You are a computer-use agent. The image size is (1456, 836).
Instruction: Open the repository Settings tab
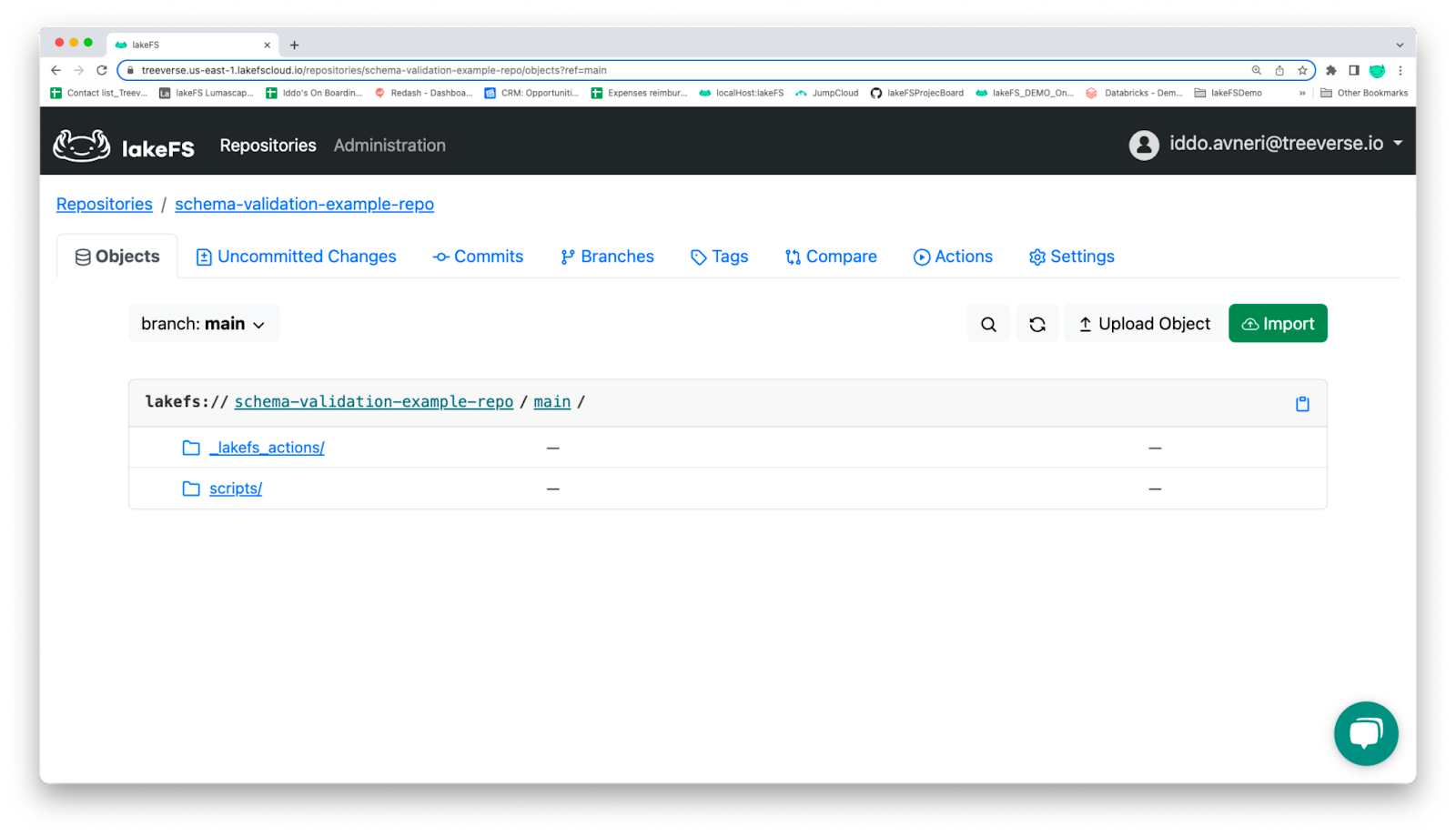(1072, 257)
